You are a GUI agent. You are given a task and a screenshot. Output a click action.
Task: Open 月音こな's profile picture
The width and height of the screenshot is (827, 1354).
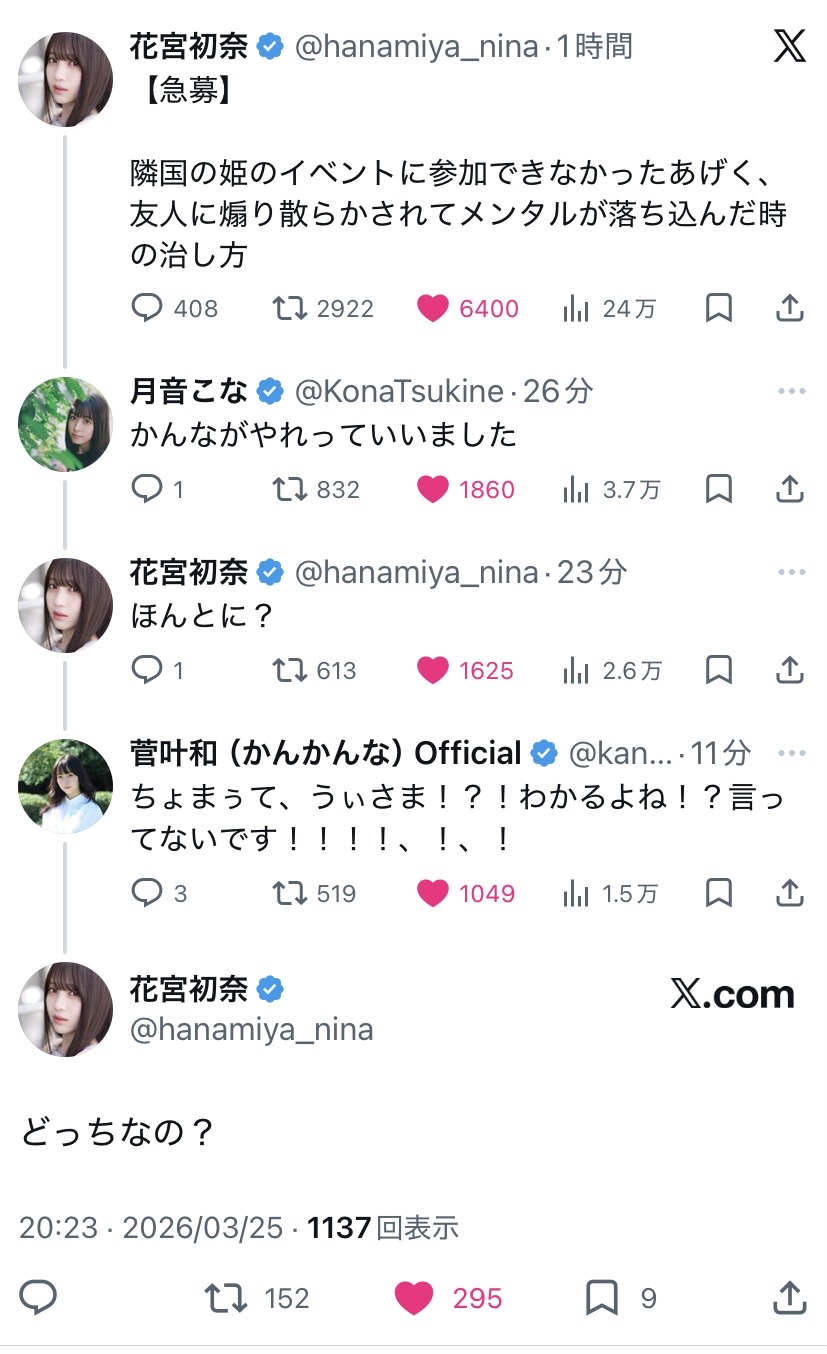coord(65,425)
